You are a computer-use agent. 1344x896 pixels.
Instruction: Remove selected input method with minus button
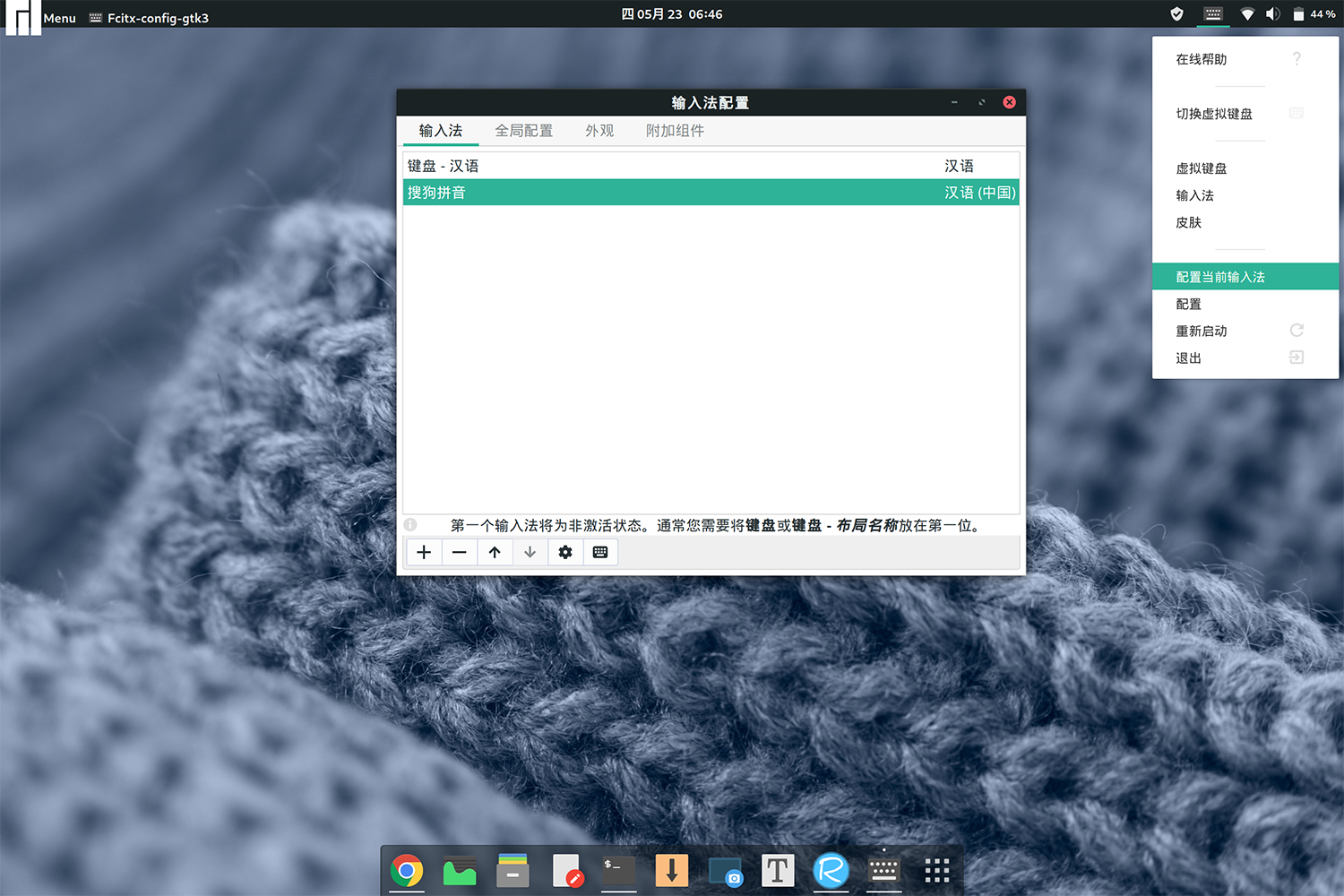click(x=459, y=552)
